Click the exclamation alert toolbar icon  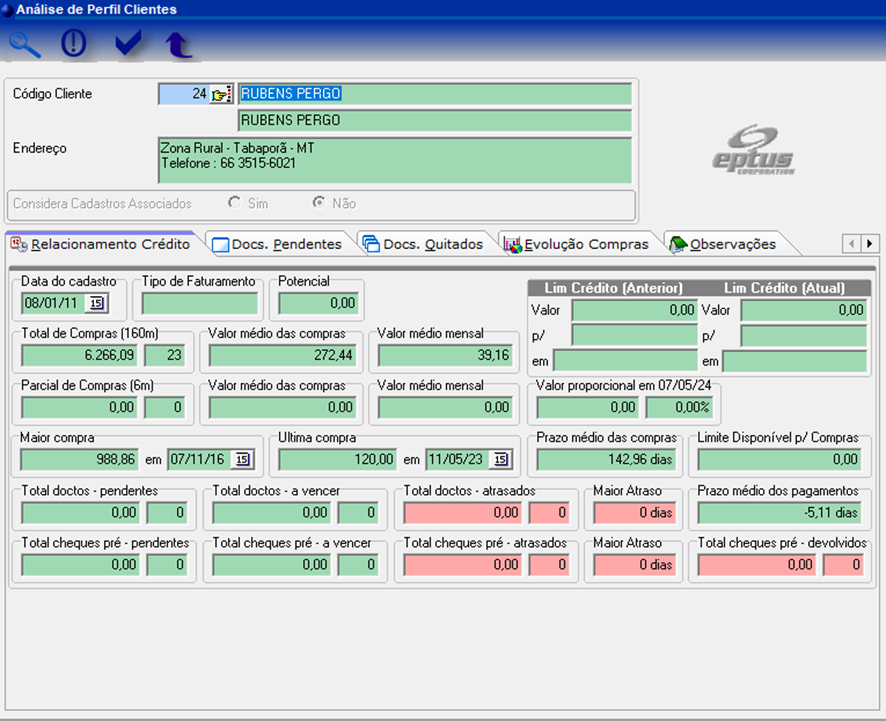[x=75, y=45]
